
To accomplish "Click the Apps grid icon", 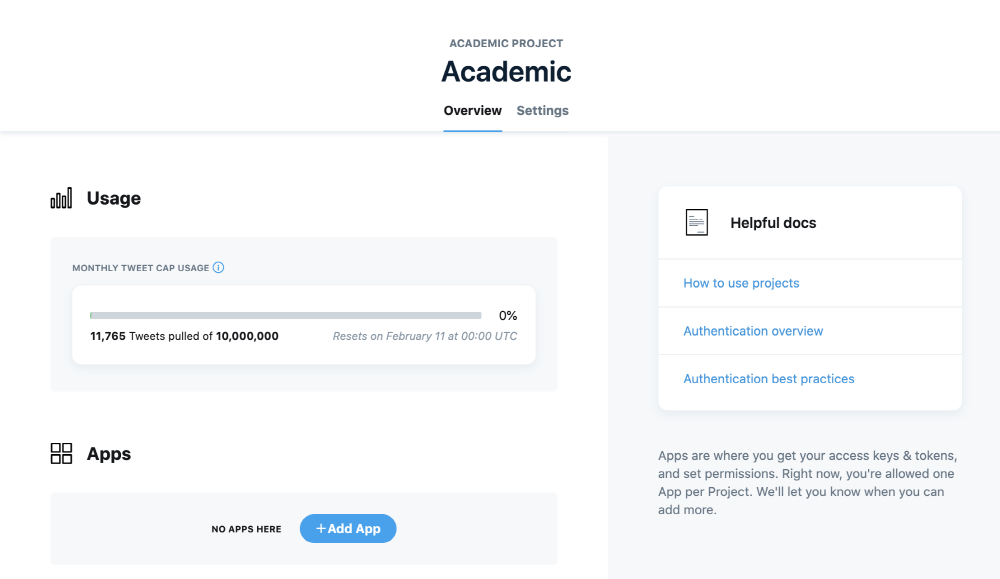I will click(x=61, y=454).
